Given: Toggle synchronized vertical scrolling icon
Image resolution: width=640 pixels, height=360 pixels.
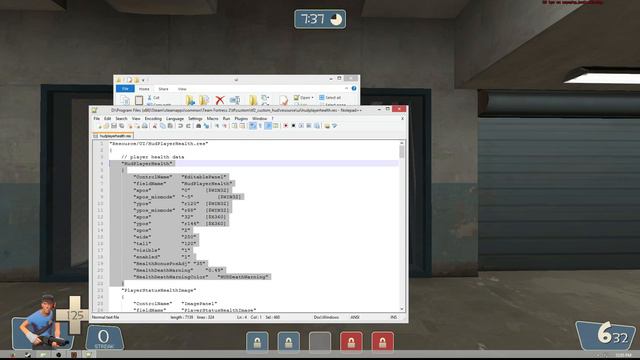Looking at the screenshot, I should [x=235, y=126].
